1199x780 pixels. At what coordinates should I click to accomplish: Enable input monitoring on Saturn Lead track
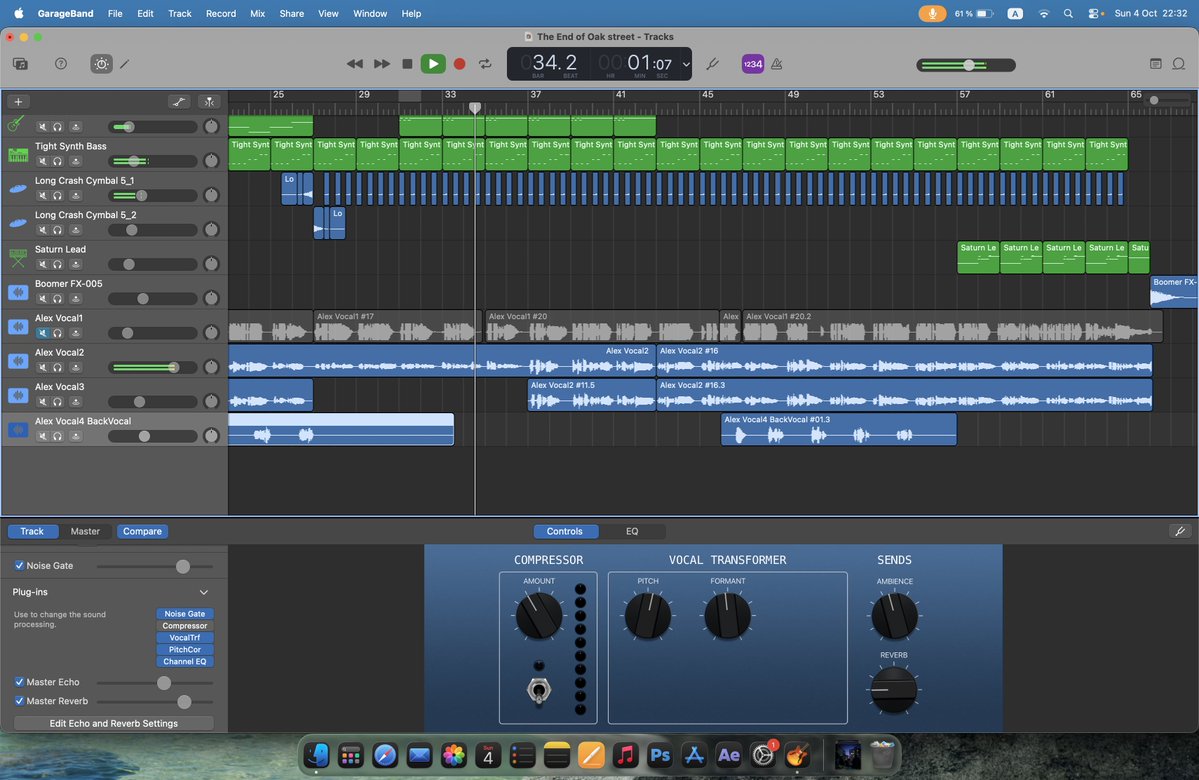[x=76, y=265]
